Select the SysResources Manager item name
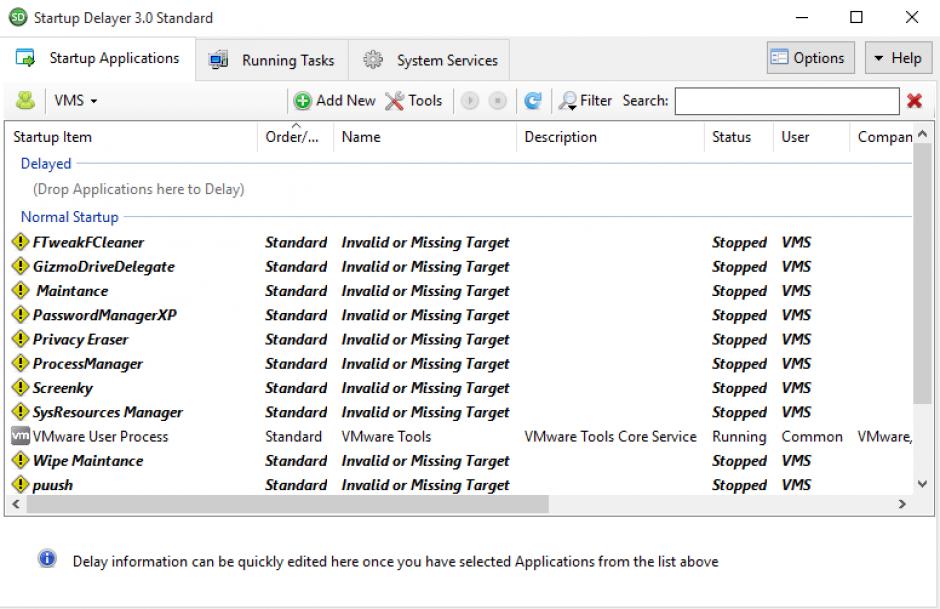This screenshot has width=940, height=609. (108, 412)
